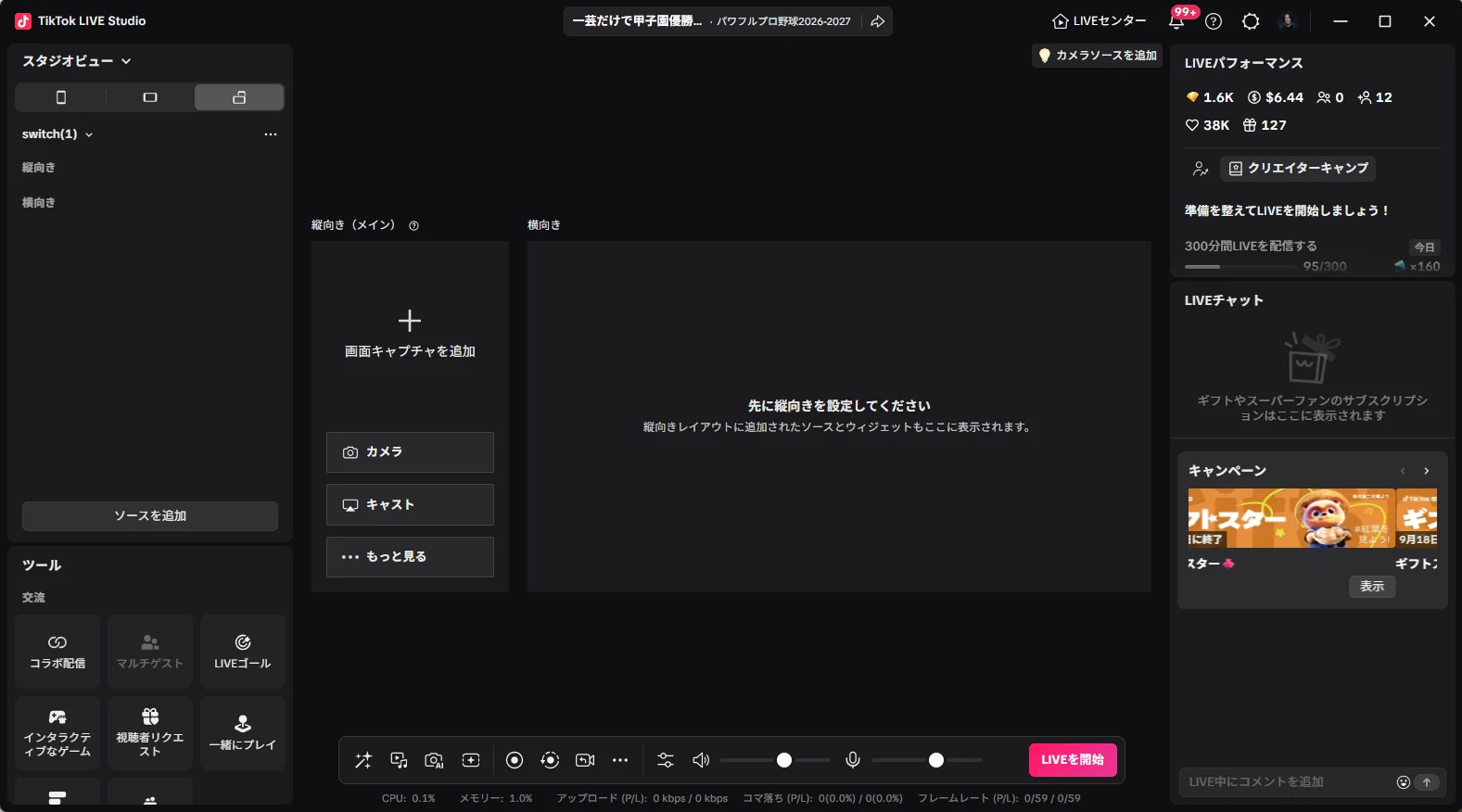Open the scene more-options menu

(271, 134)
